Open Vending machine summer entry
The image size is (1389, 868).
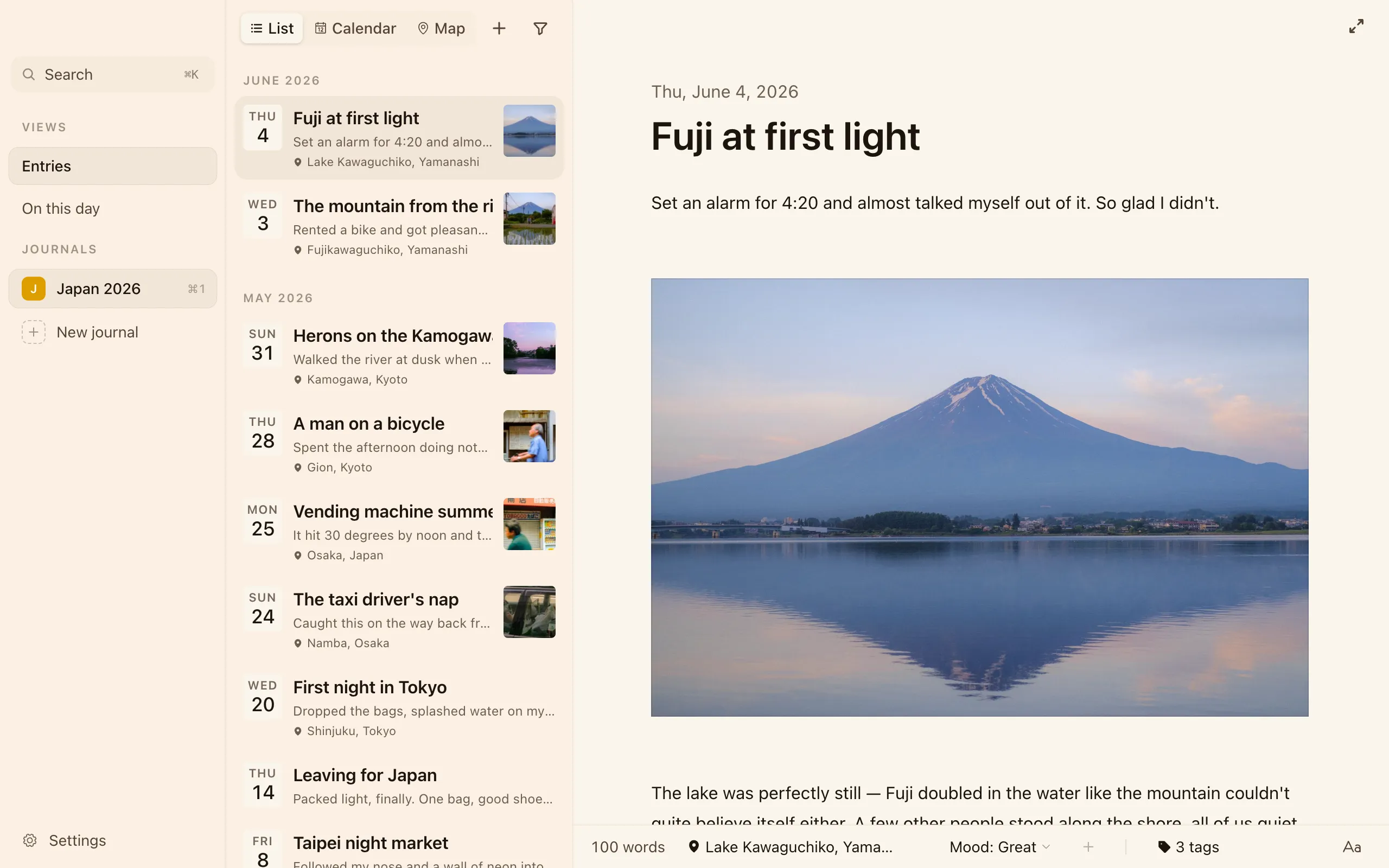pyautogui.click(x=399, y=531)
